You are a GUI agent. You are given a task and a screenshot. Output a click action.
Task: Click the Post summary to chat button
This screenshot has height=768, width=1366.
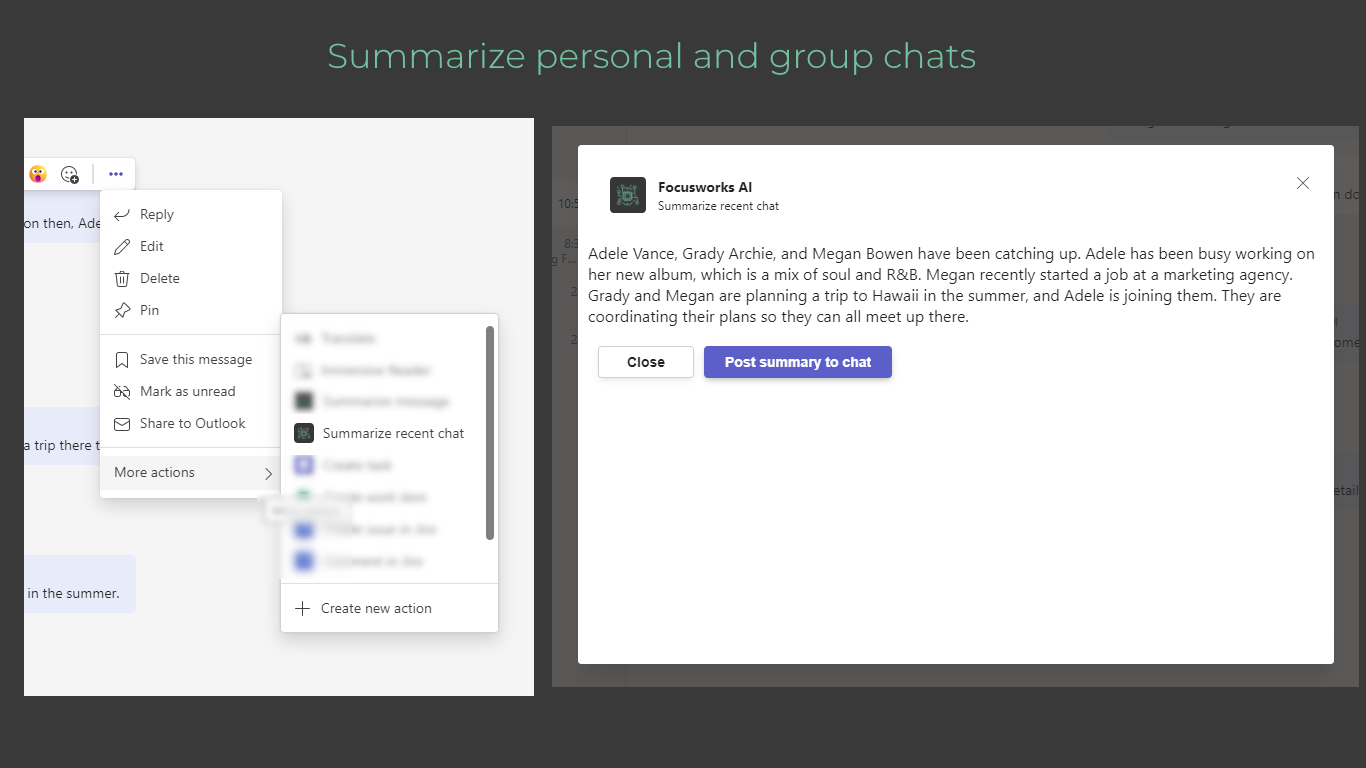click(x=798, y=362)
